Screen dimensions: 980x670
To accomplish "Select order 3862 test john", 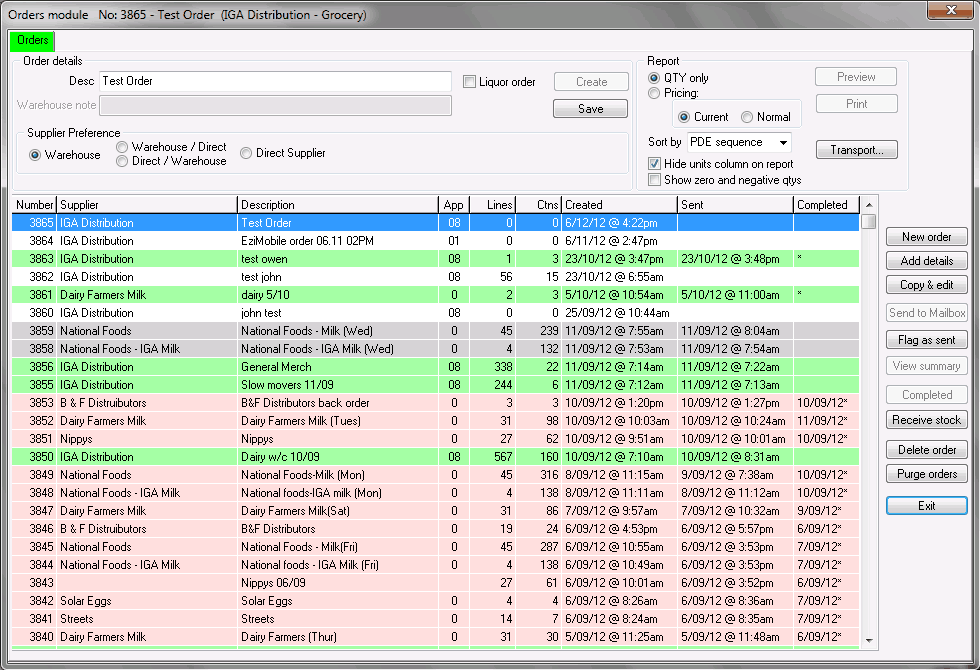I will click(436, 277).
